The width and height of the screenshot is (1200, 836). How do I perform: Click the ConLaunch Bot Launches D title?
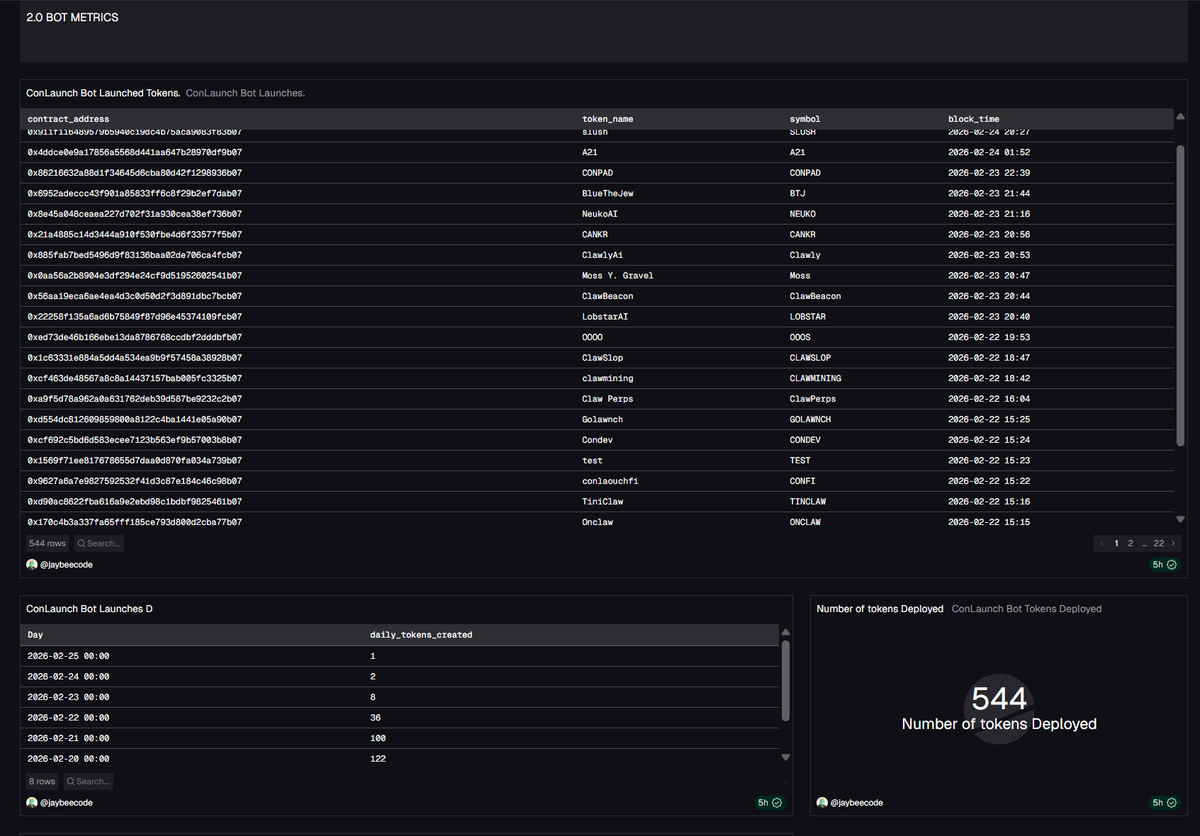click(89, 609)
